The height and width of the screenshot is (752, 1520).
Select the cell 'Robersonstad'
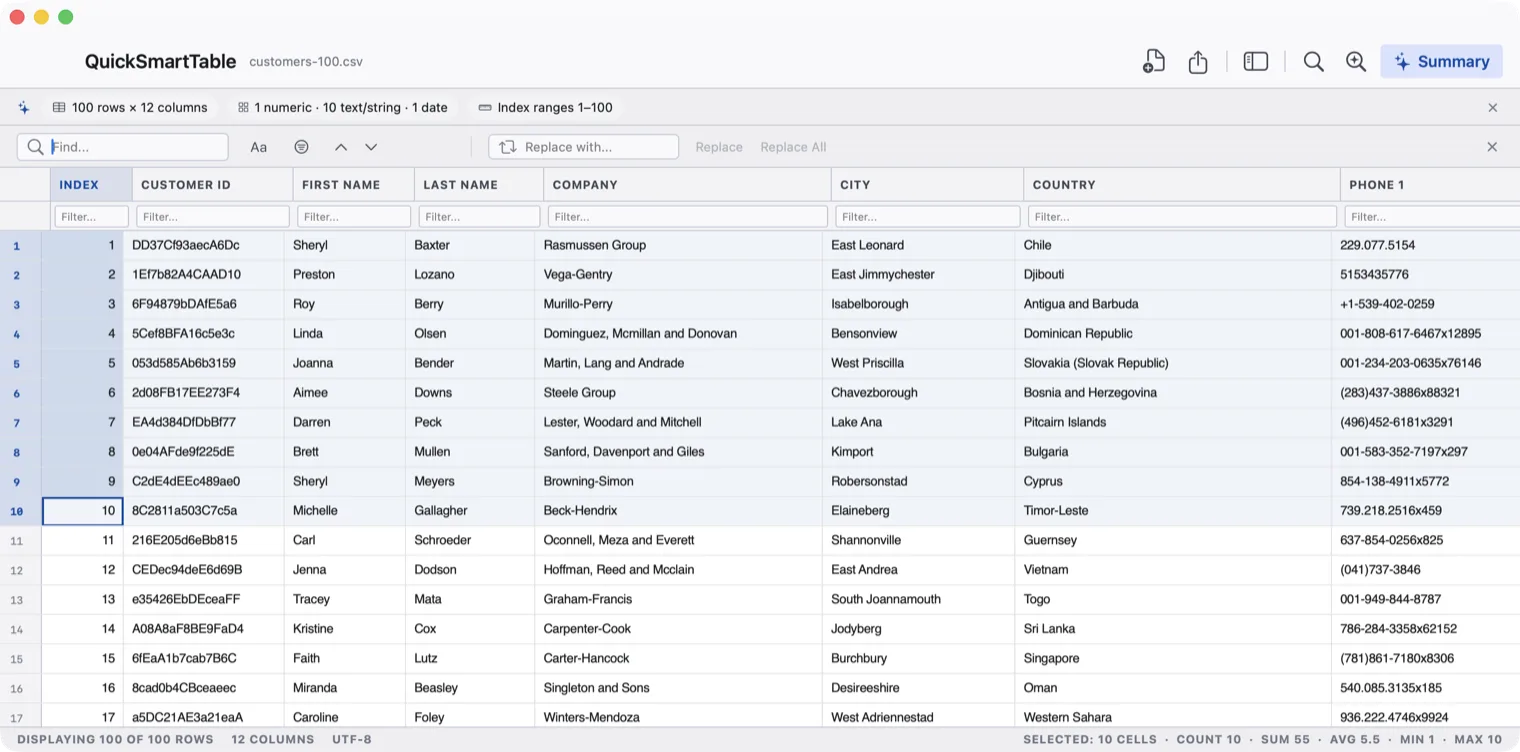click(x=918, y=481)
